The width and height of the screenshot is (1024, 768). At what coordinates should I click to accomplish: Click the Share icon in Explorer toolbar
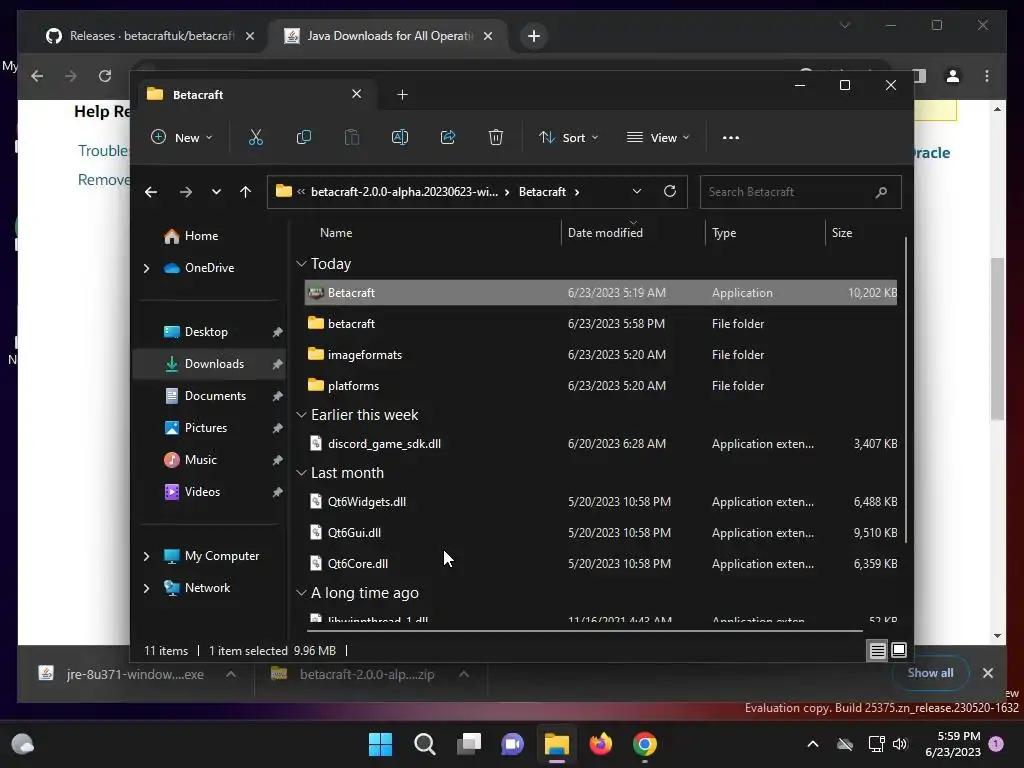[x=448, y=138]
